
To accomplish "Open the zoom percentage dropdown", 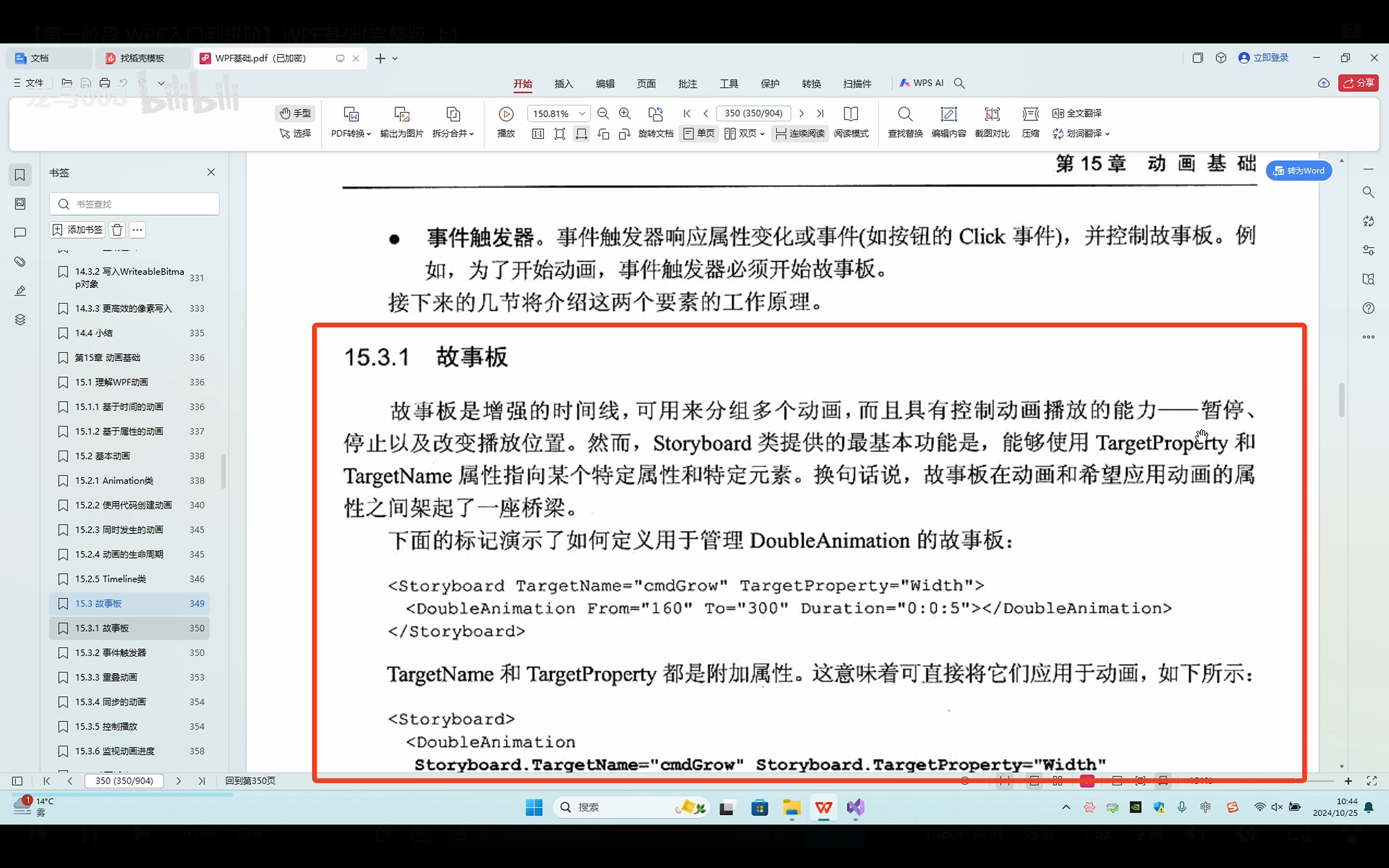I will [582, 114].
